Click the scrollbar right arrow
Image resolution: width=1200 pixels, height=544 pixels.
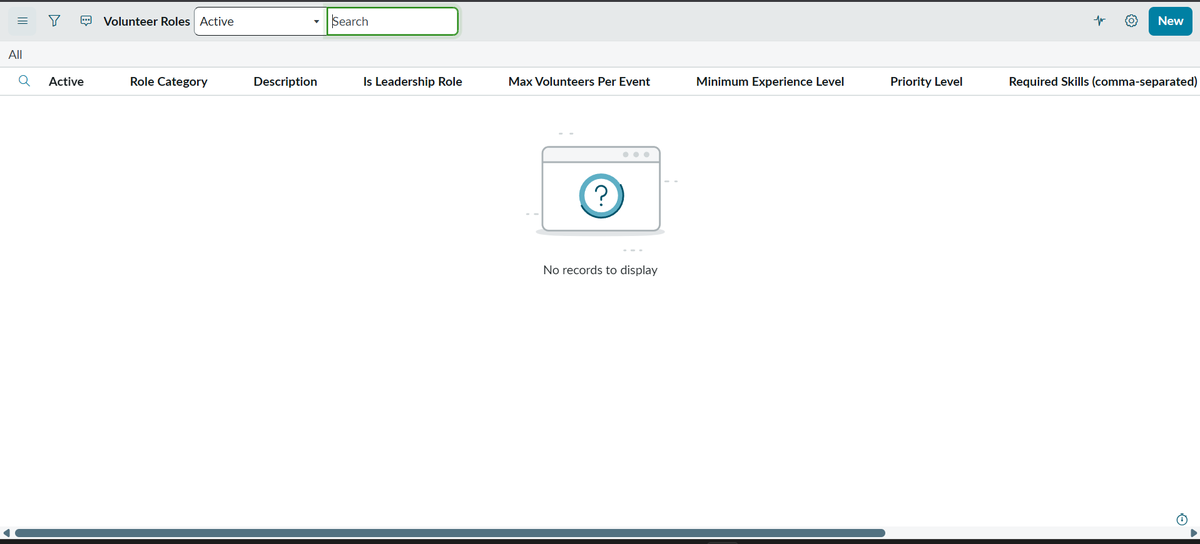(1193, 533)
